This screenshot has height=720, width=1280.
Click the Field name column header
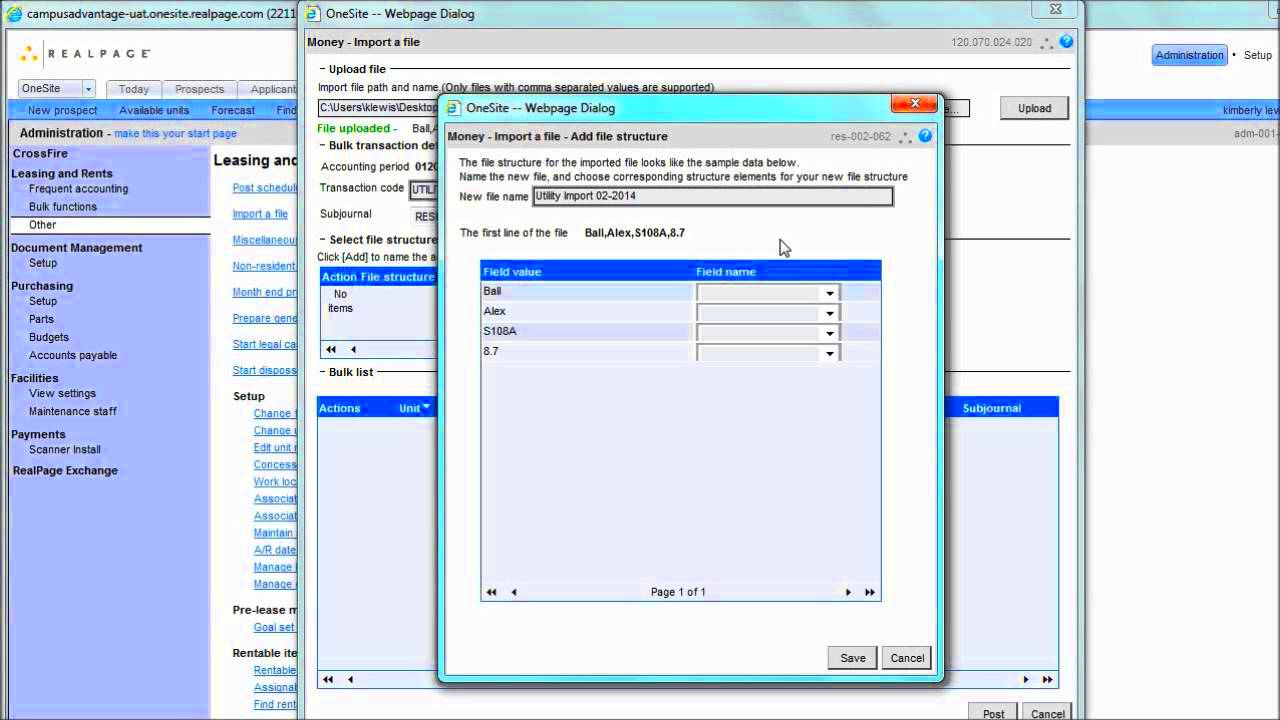point(726,271)
